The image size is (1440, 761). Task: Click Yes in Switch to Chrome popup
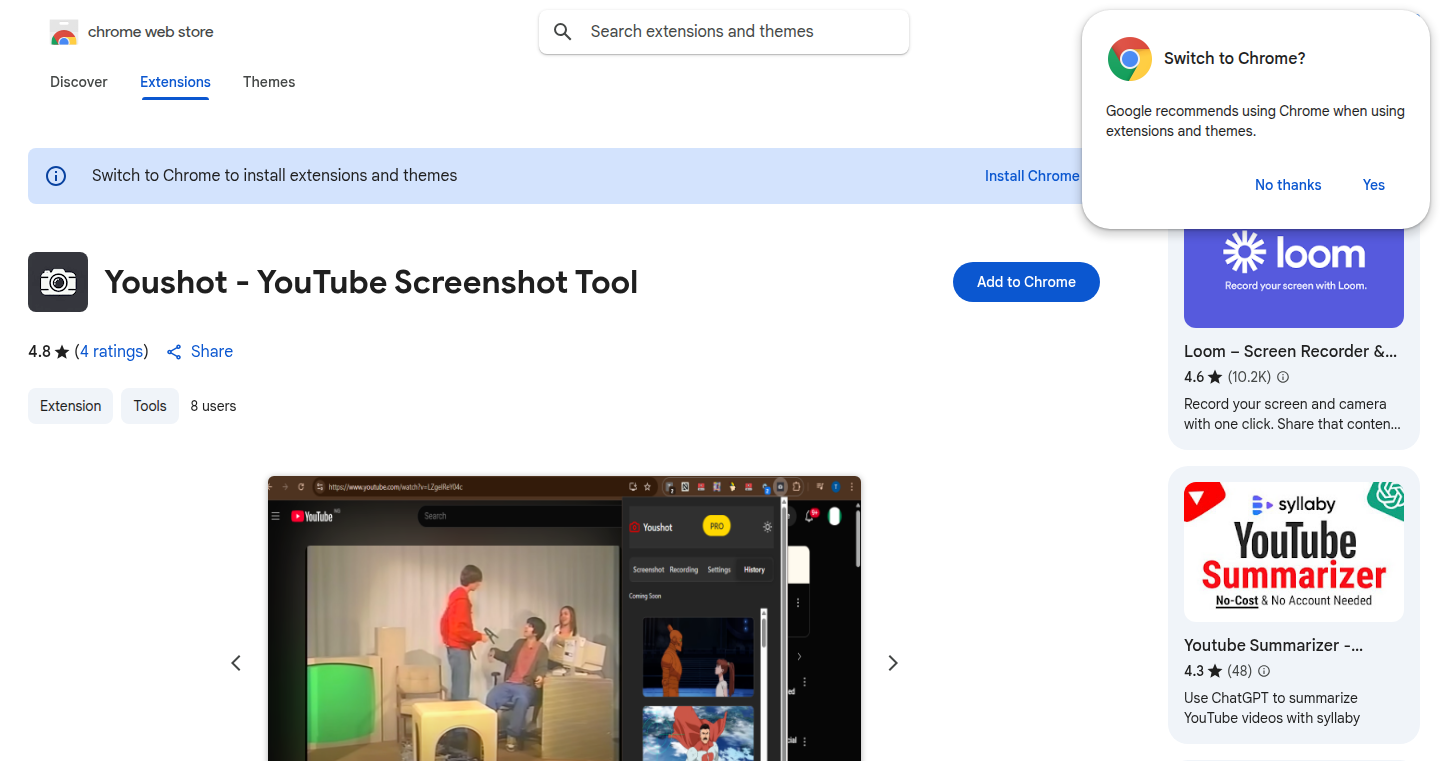tap(1374, 185)
